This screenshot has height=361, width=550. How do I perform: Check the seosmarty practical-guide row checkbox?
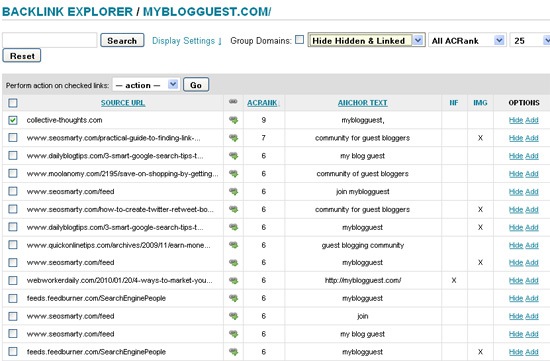13,138
